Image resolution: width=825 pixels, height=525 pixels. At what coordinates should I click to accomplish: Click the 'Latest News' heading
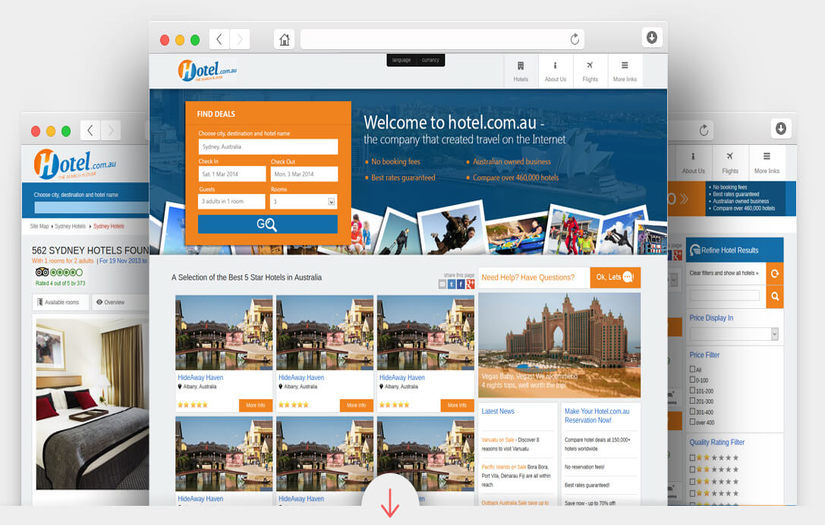click(498, 411)
